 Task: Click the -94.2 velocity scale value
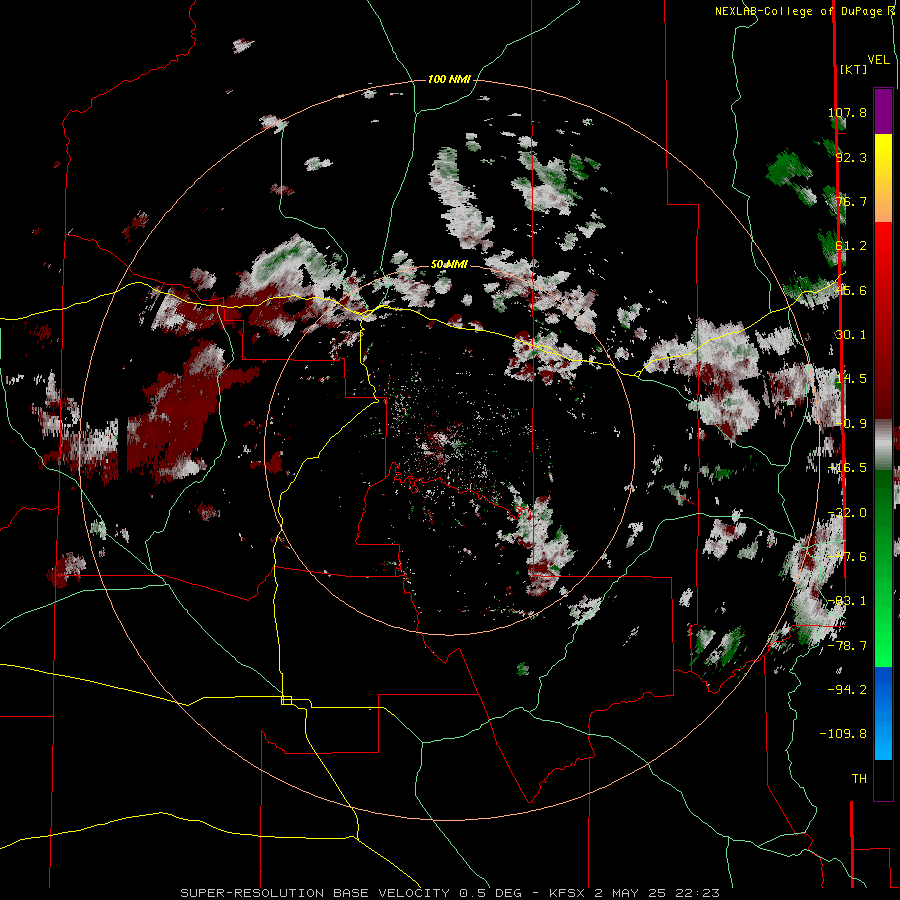pyautogui.click(x=848, y=689)
